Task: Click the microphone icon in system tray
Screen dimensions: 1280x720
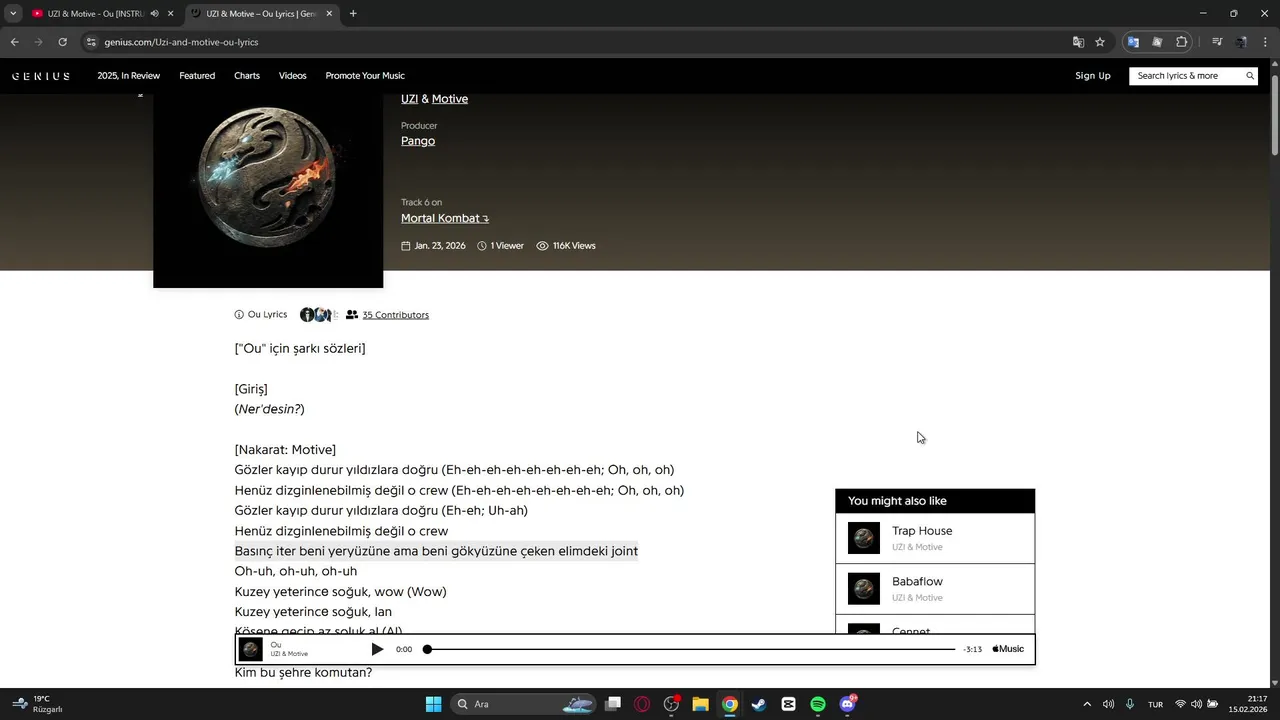Action: pos(1130,704)
